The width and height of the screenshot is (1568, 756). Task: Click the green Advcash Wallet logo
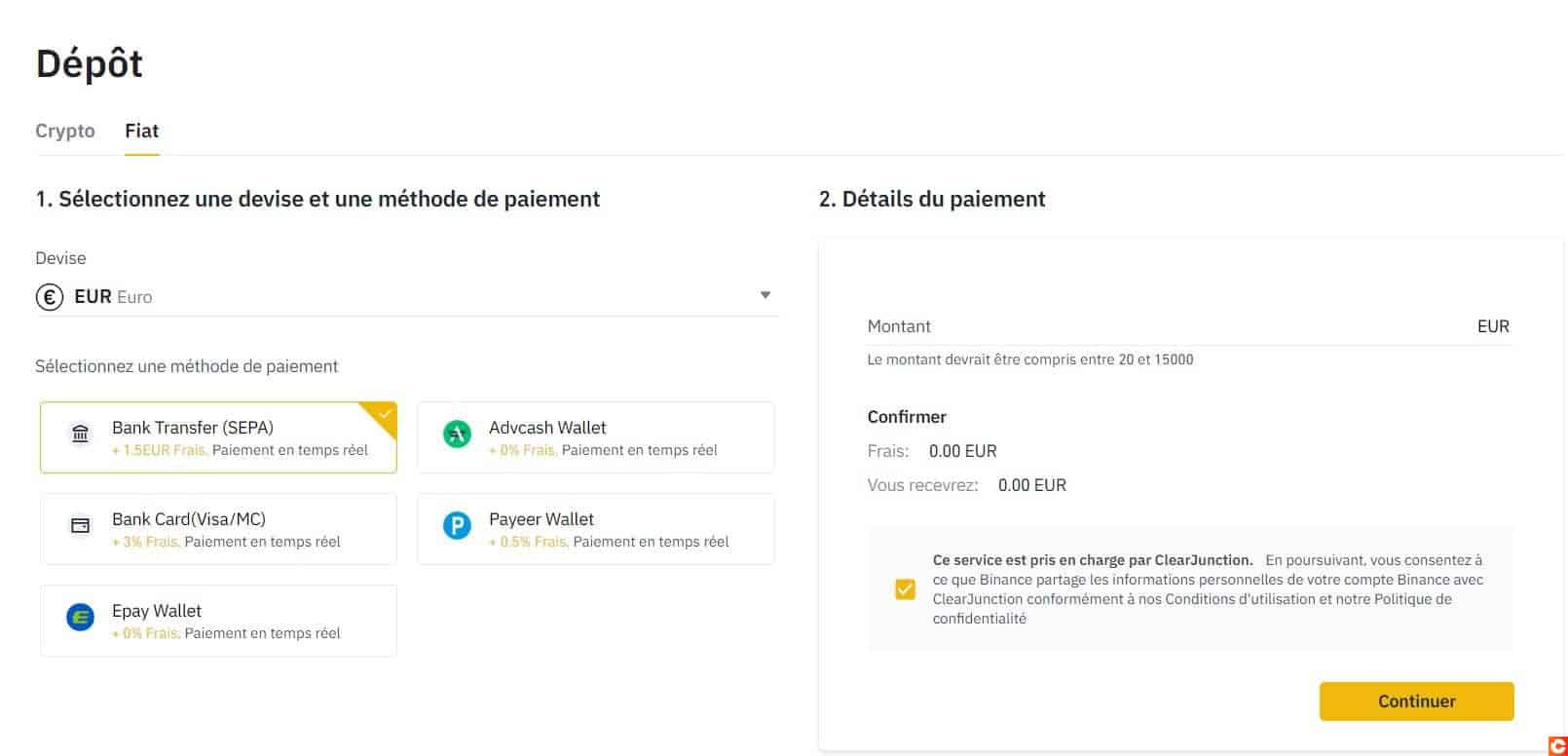(x=457, y=434)
